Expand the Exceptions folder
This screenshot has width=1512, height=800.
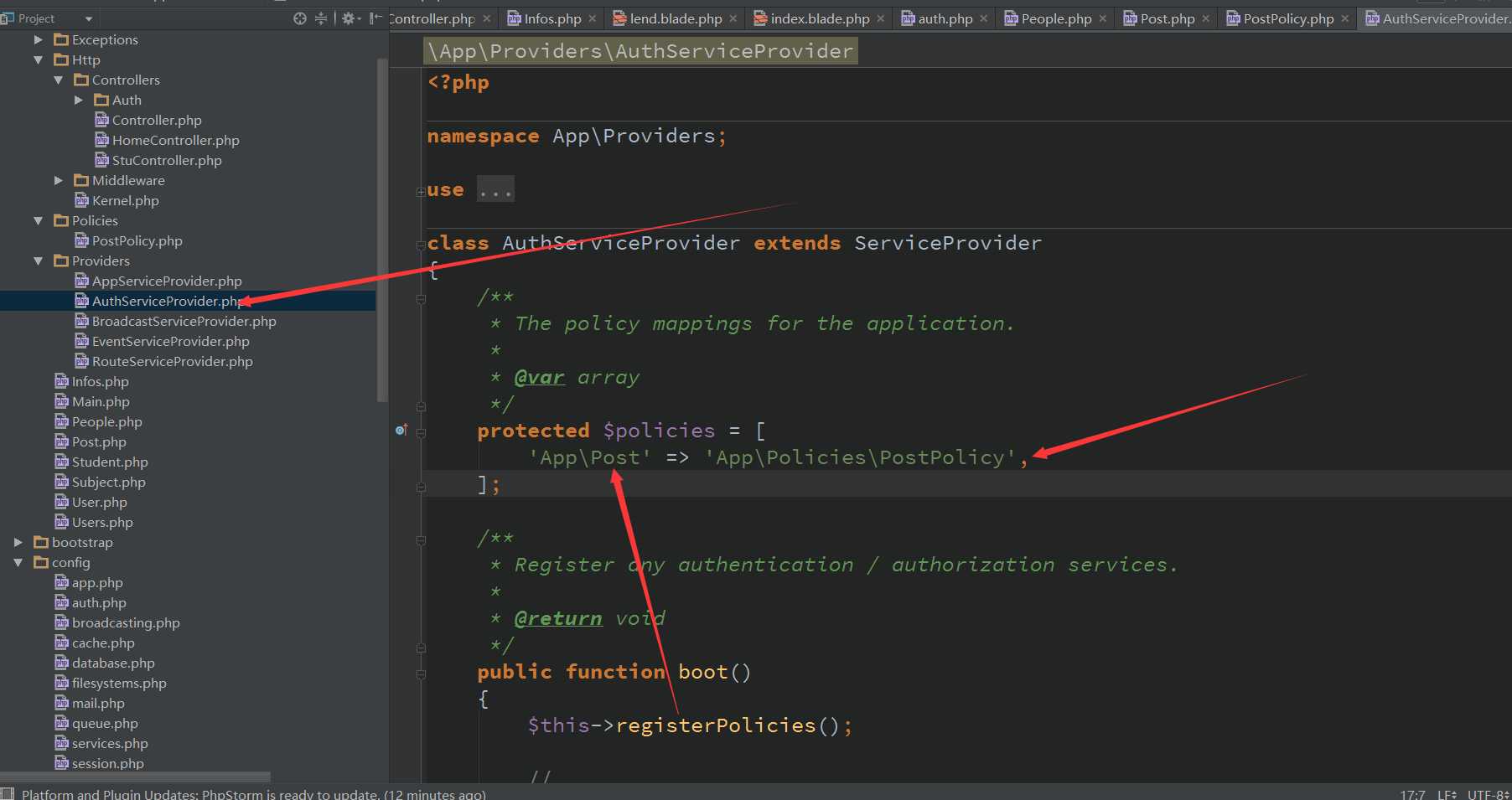point(38,39)
